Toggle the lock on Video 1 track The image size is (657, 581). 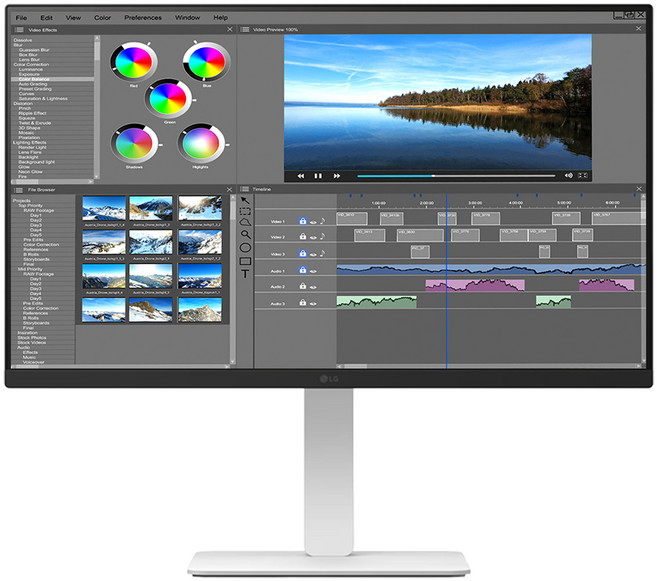tap(302, 221)
